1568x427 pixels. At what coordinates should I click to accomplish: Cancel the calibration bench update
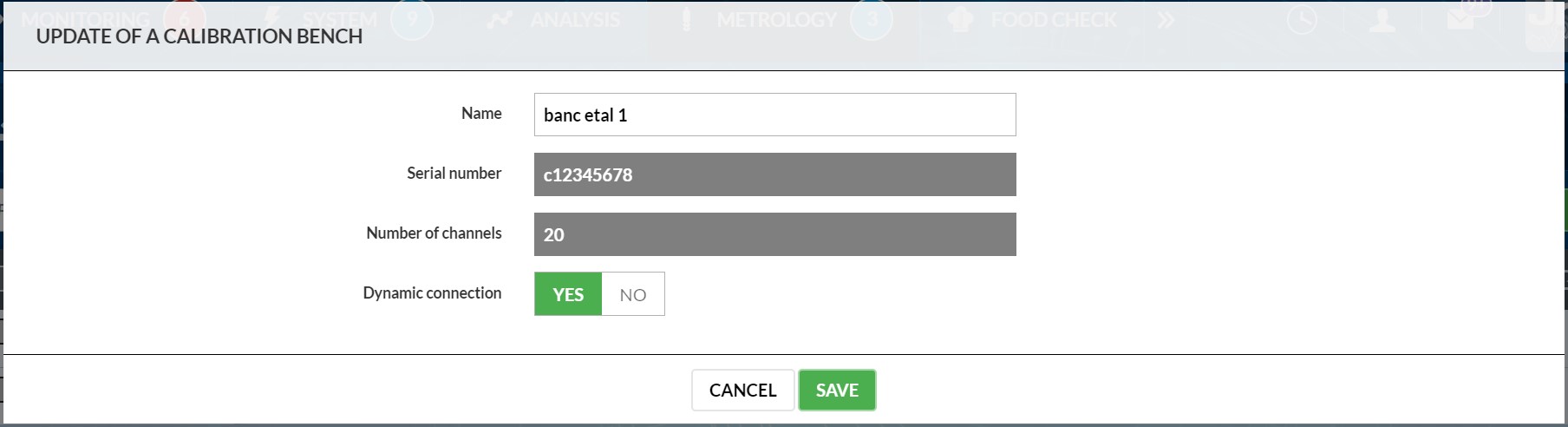pyautogui.click(x=742, y=391)
